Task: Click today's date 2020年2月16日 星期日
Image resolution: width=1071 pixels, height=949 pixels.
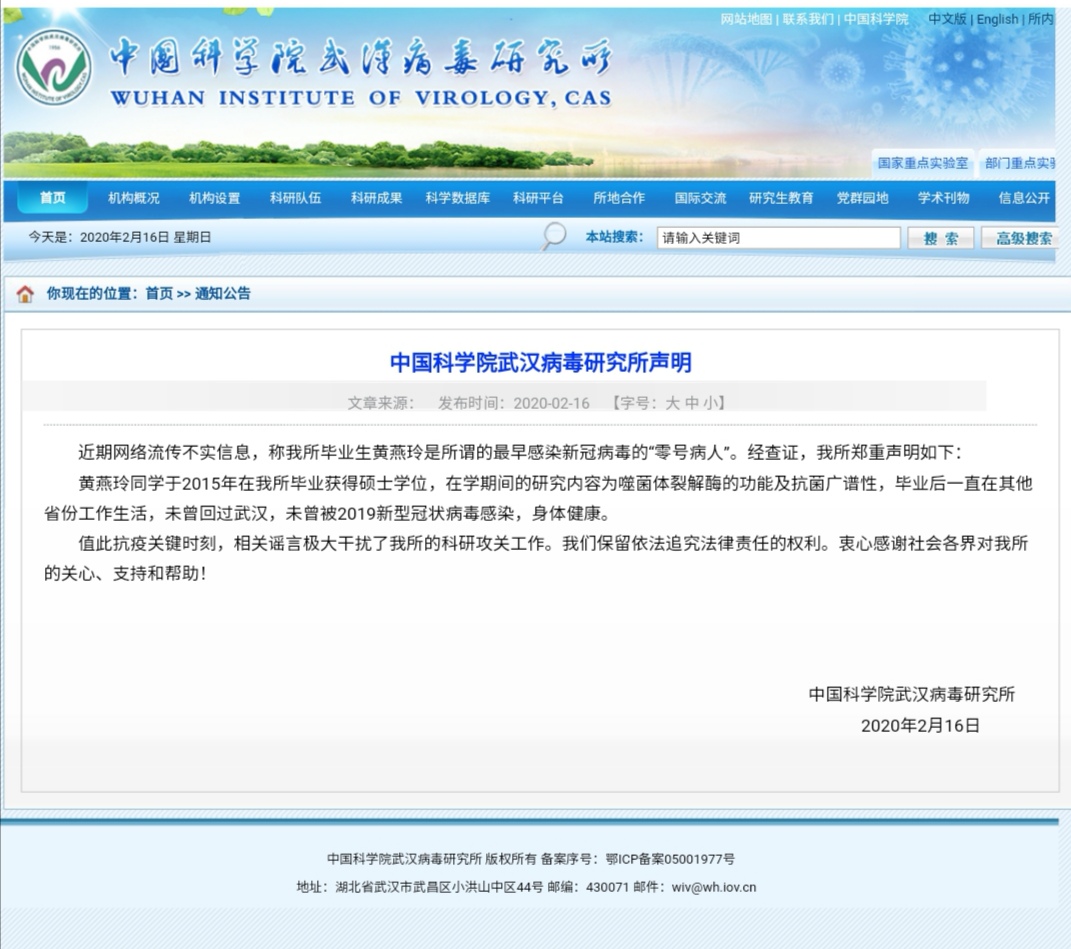Action: tap(145, 237)
